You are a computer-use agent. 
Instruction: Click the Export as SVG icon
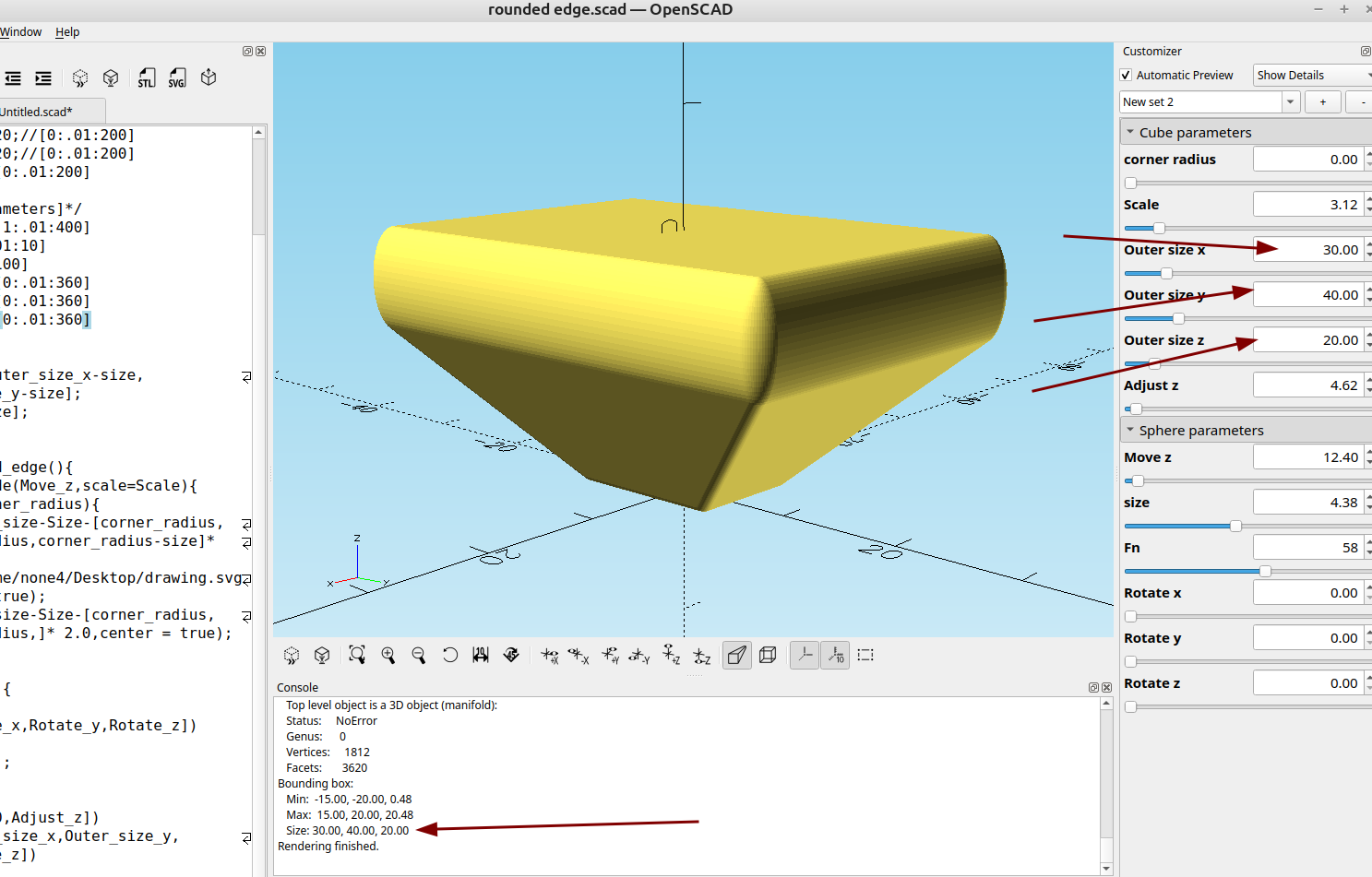[x=177, y=78]
